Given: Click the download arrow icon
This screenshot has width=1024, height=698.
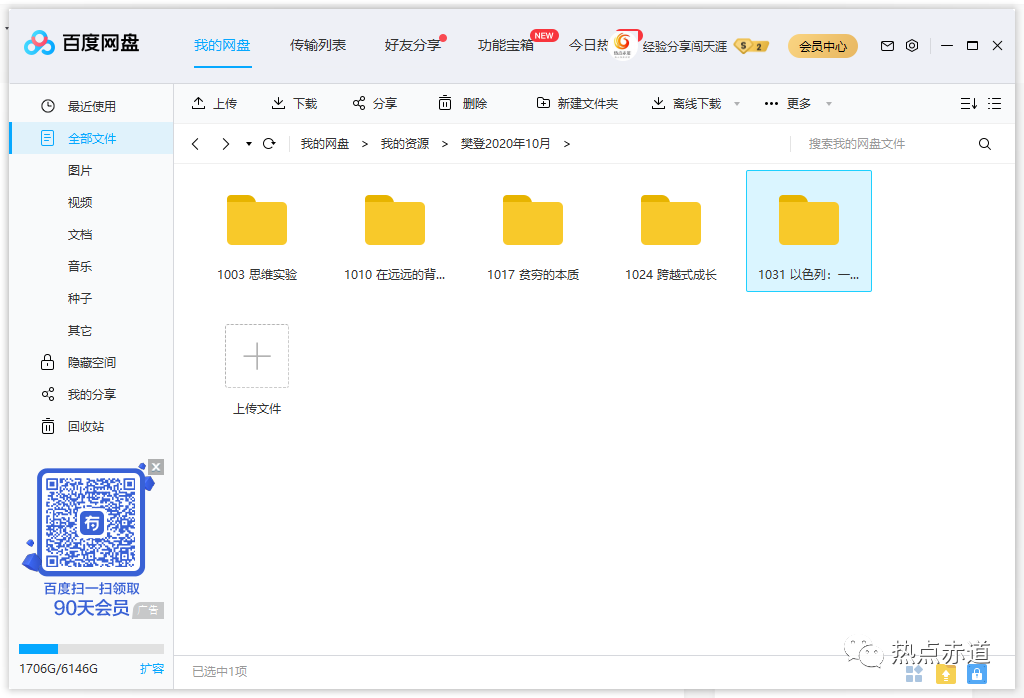Looking at the screenshot, I should click(x=278, y=103).
